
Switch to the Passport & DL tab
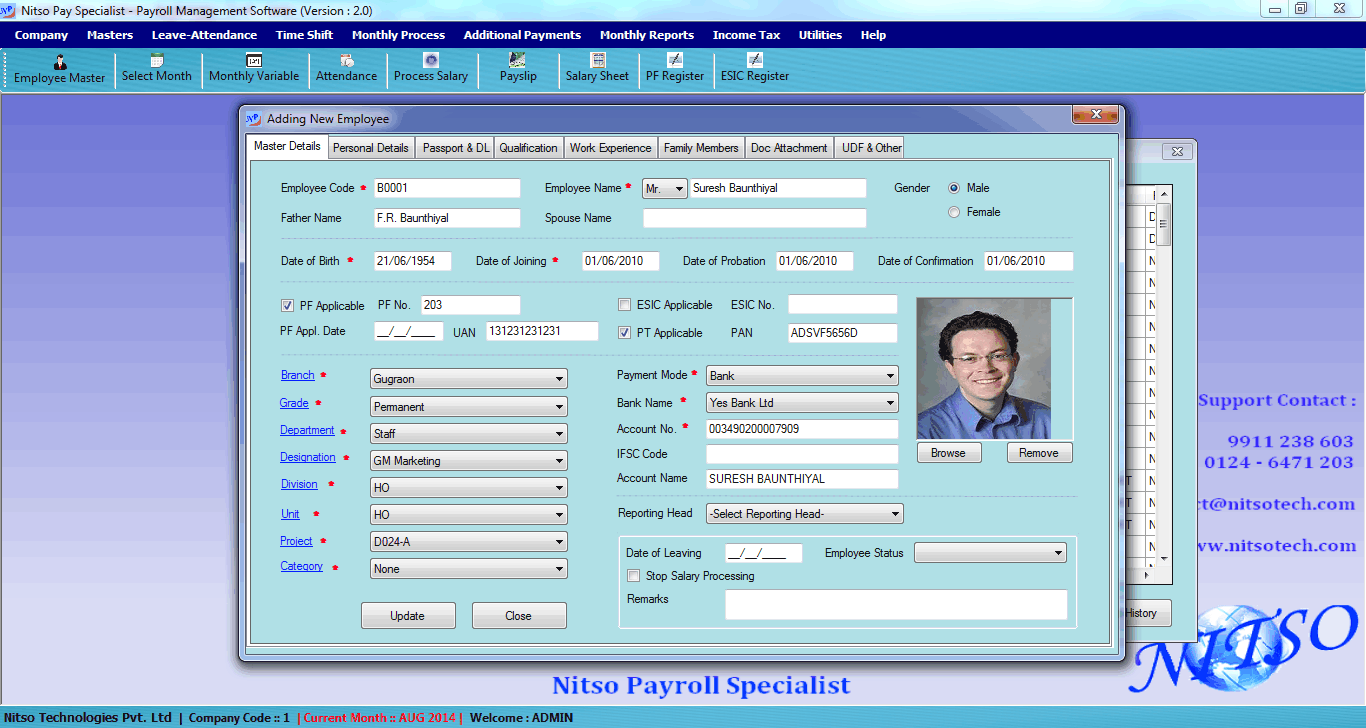(456, 148)
